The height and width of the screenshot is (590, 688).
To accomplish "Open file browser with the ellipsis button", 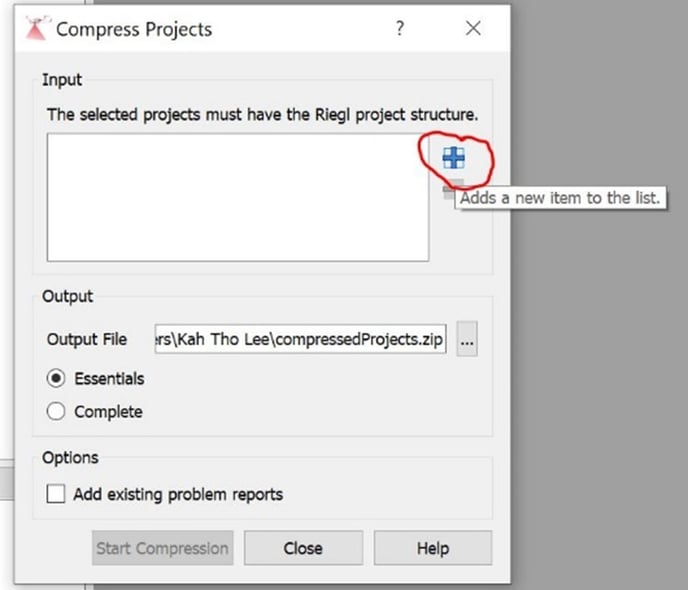I will click(467, 339).
